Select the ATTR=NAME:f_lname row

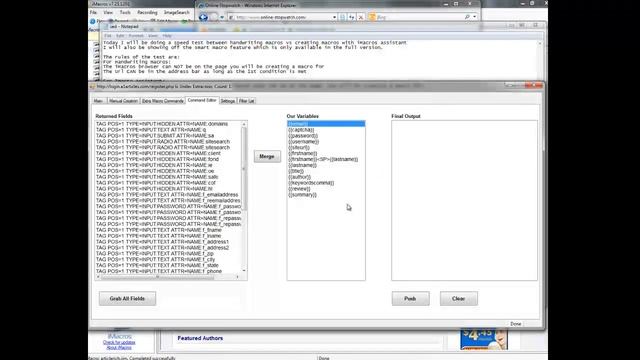coord(168,236)
